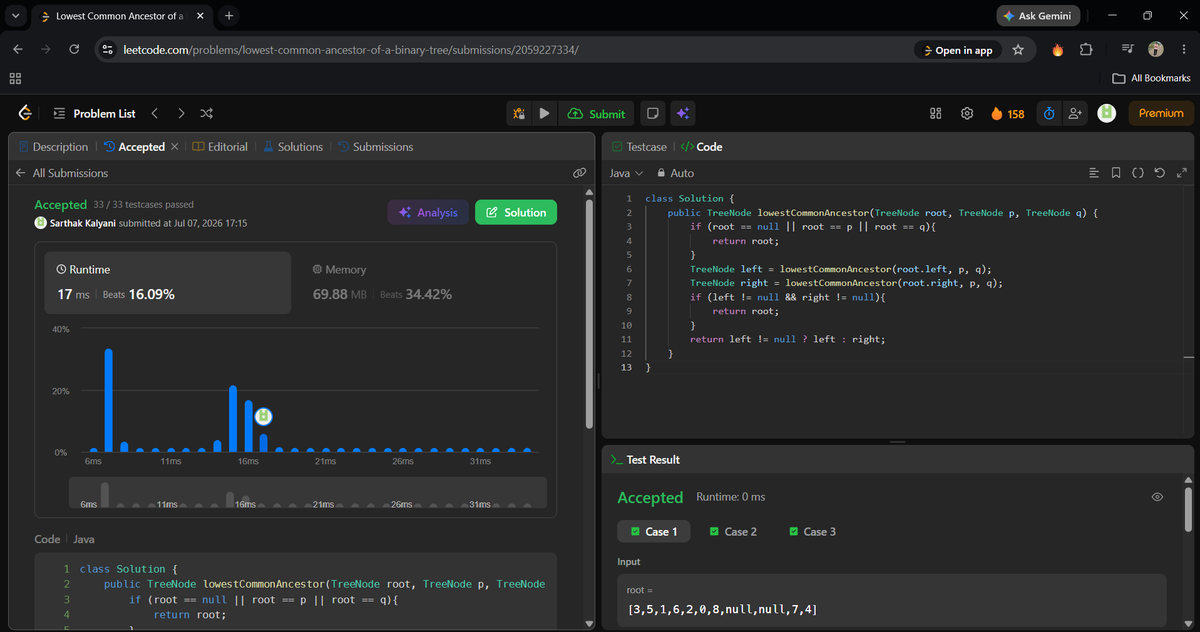Open Chrome profile avatar menu

click(1157, 50)
